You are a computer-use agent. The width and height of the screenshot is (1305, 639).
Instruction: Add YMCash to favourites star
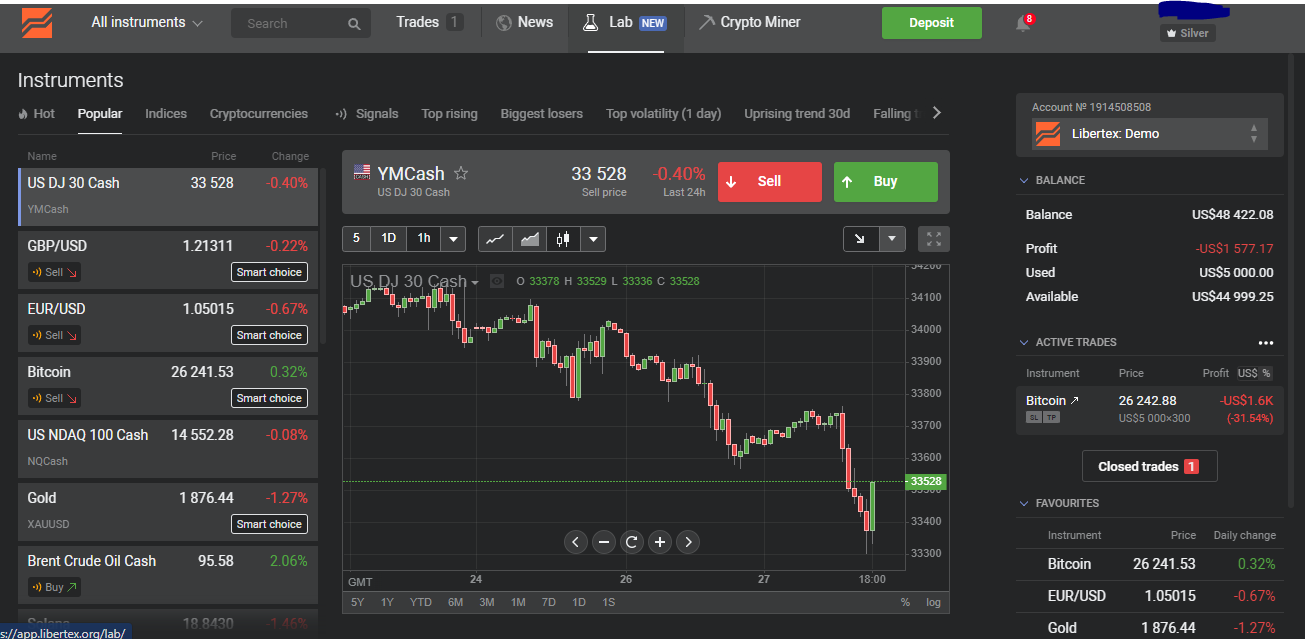click(461, 173)
